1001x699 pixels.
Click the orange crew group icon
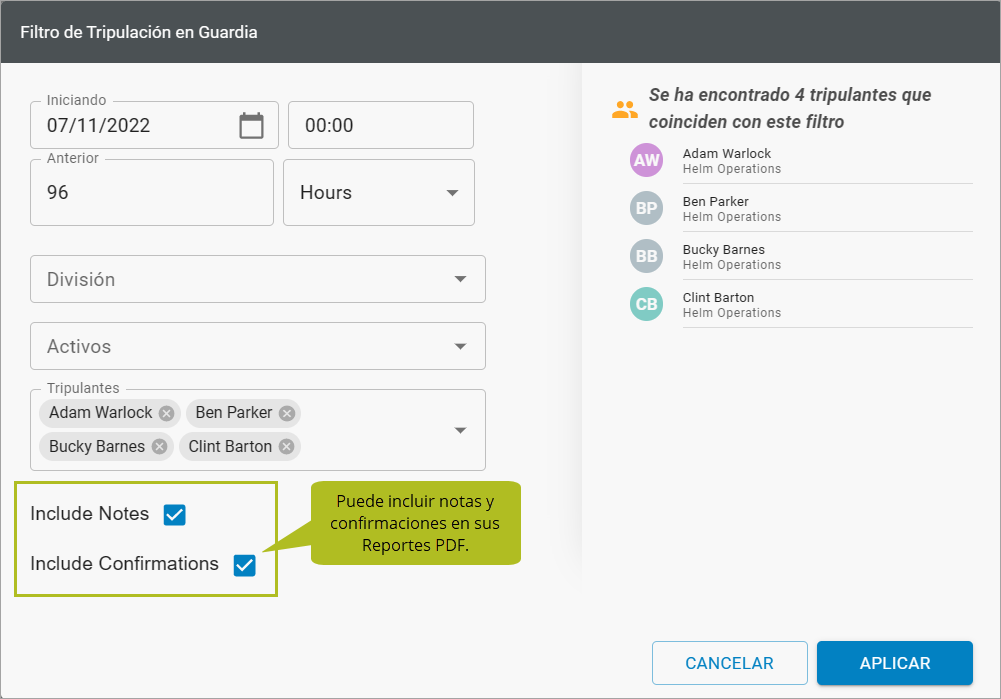point(624,110)
